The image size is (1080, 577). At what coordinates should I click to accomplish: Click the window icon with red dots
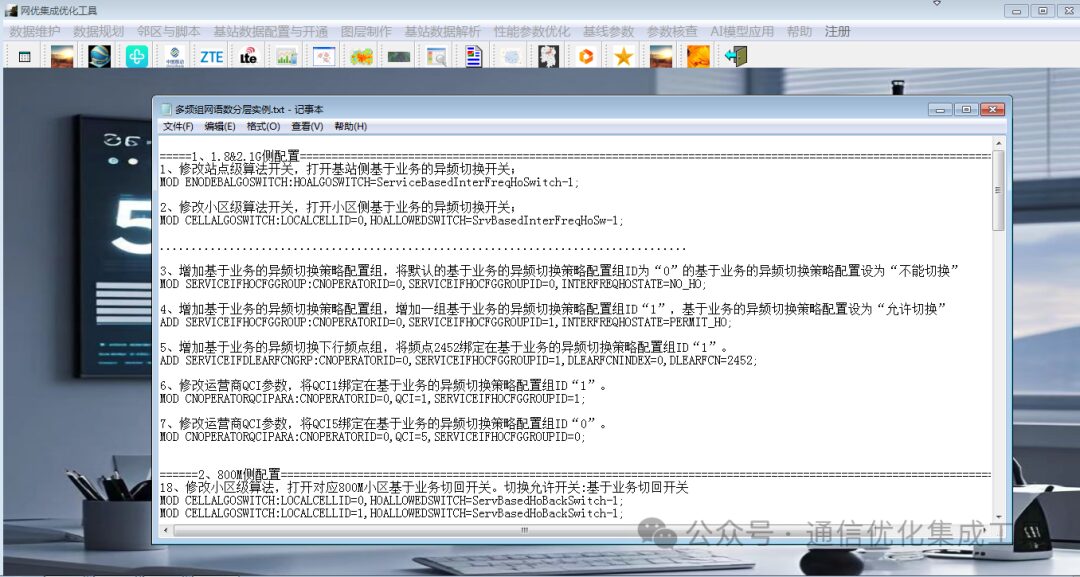(324, 56)
